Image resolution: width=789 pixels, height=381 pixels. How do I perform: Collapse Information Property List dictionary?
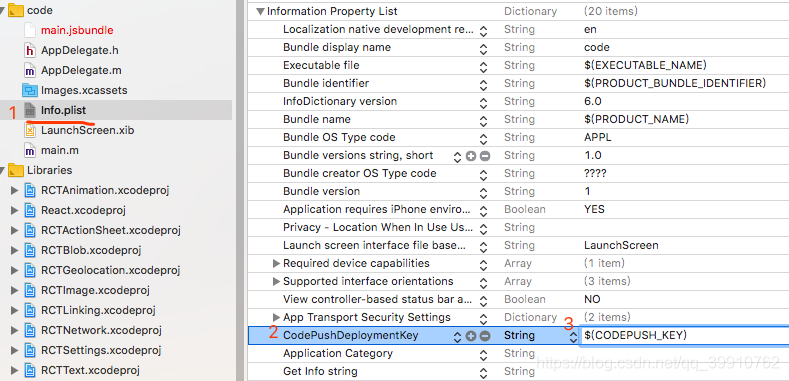[x=260, y=12]
